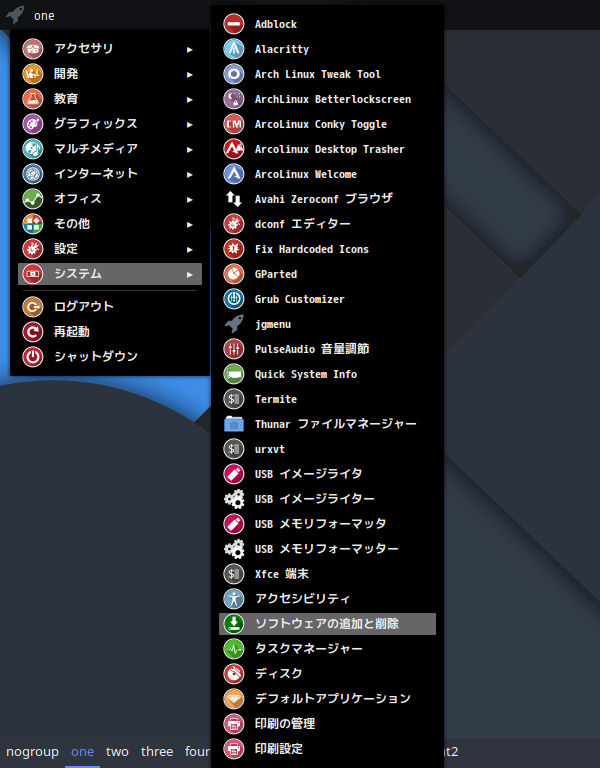Click the Termite terminal icon
Image resolution: width=600 pixels, height=768 pixels.
coord(234,399)
